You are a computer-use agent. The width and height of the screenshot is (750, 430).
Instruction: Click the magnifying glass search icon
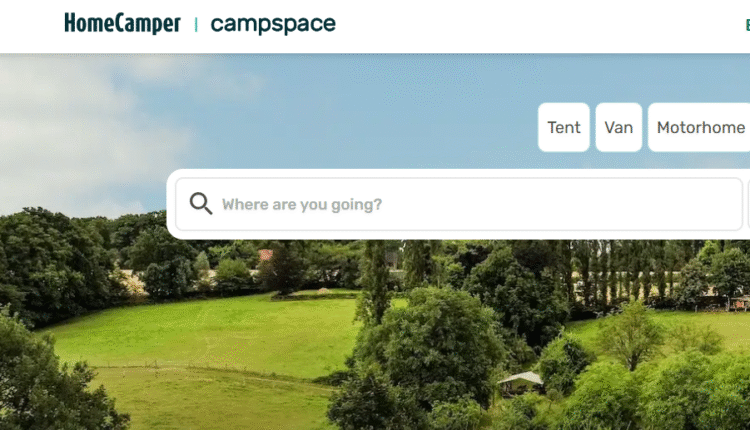coord(201,204)
